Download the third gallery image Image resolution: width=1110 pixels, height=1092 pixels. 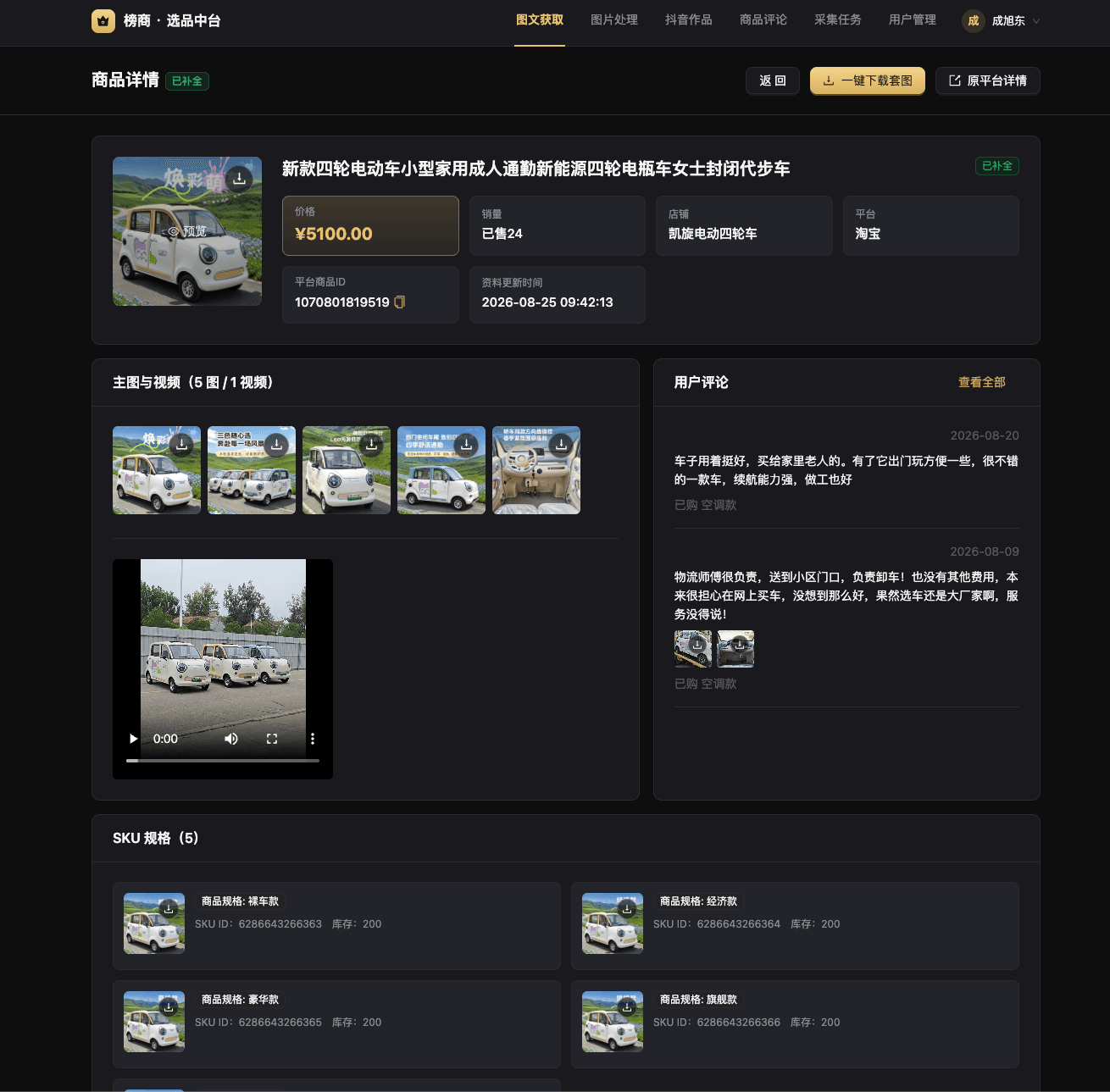[x=372, y=445]
